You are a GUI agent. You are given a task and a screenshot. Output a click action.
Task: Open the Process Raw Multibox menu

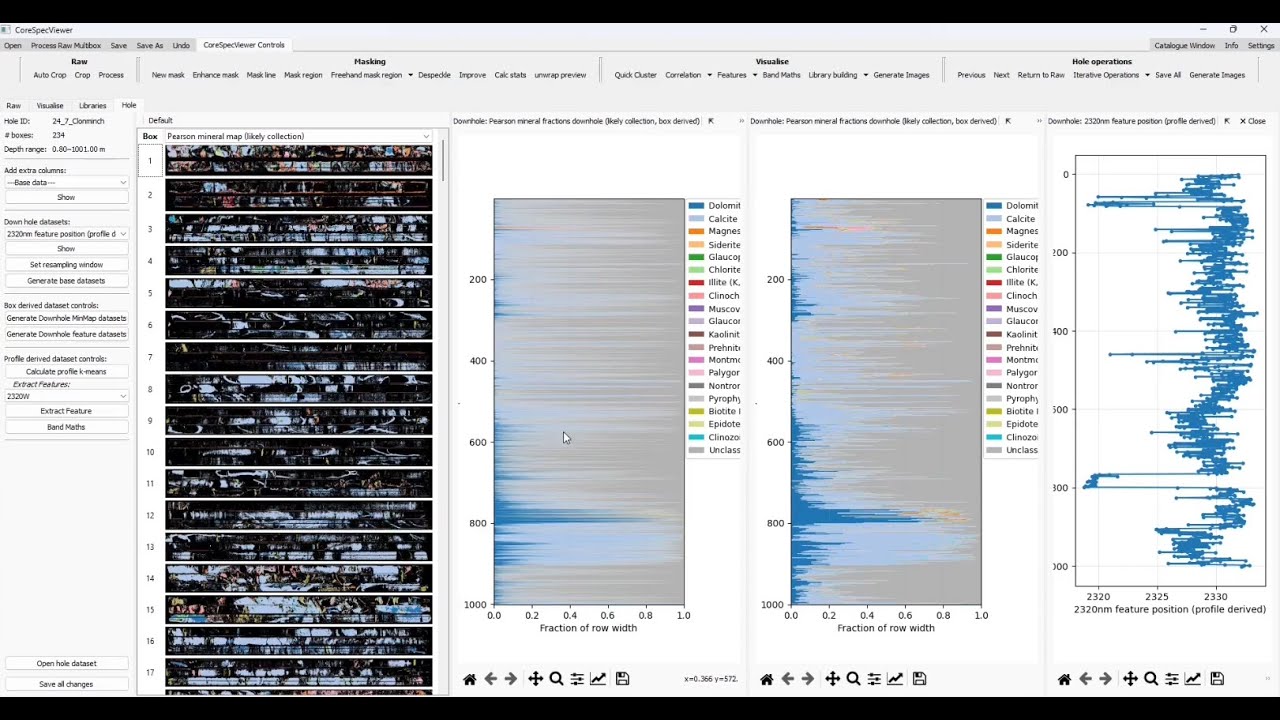click(x=66, y=45)
